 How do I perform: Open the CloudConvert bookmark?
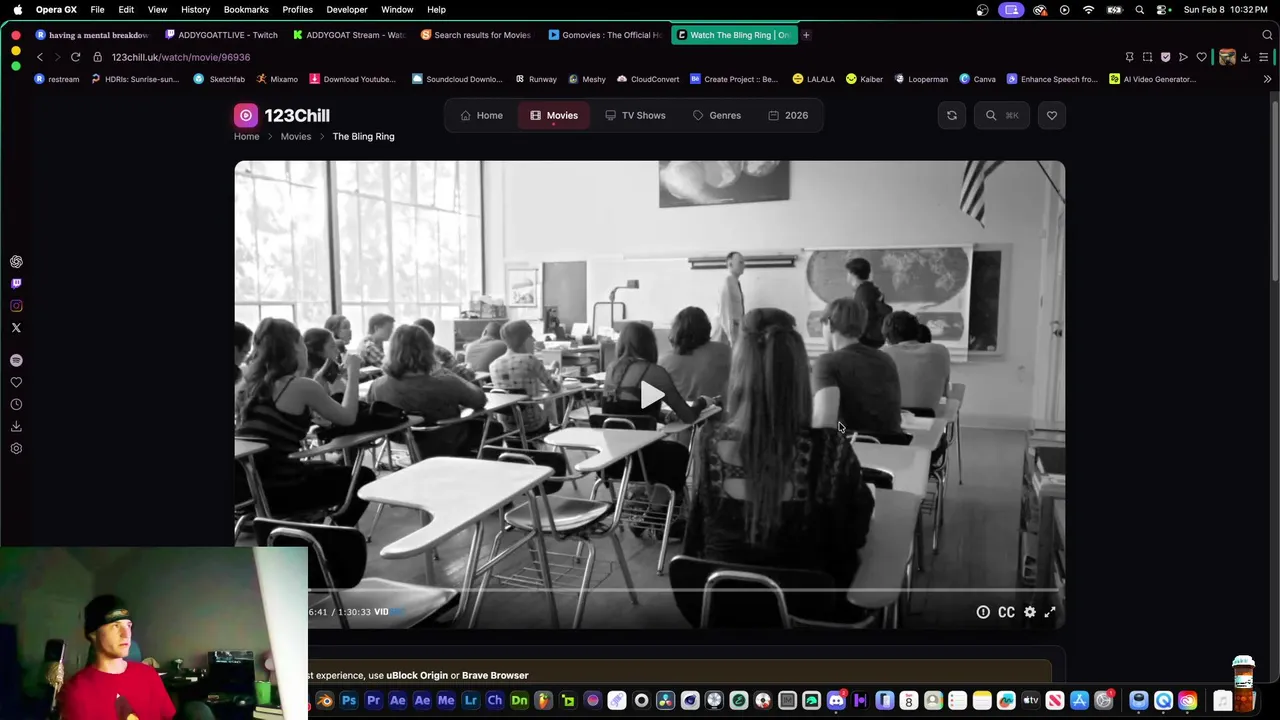648,79
